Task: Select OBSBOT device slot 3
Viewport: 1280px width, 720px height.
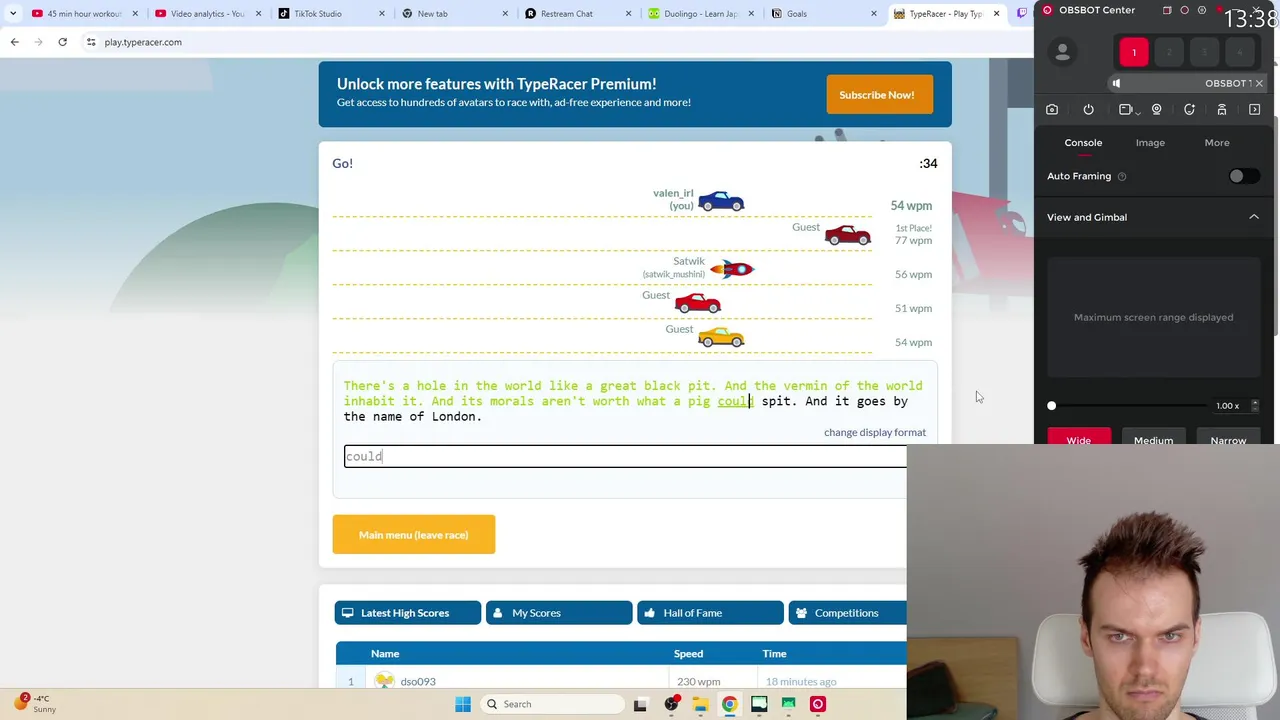Action: point(1204,52)
